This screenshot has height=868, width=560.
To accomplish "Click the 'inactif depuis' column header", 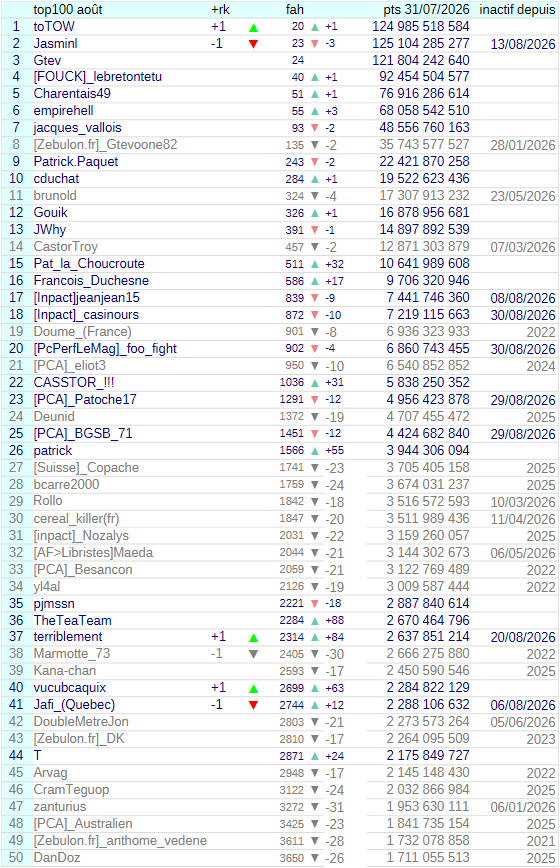I will (517, 9).
